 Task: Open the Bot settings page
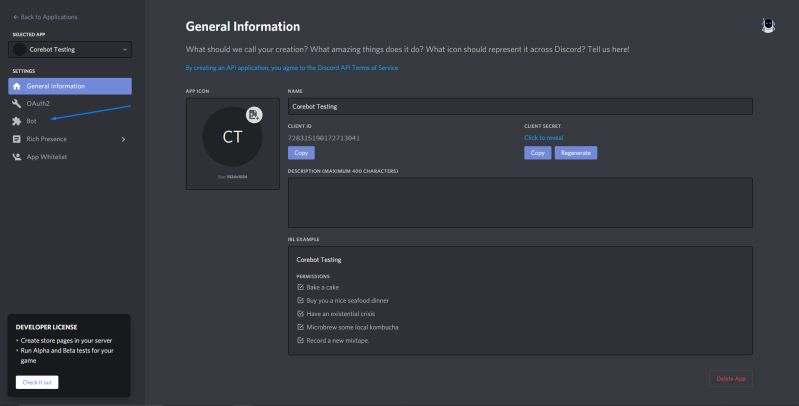click(70, 121)
